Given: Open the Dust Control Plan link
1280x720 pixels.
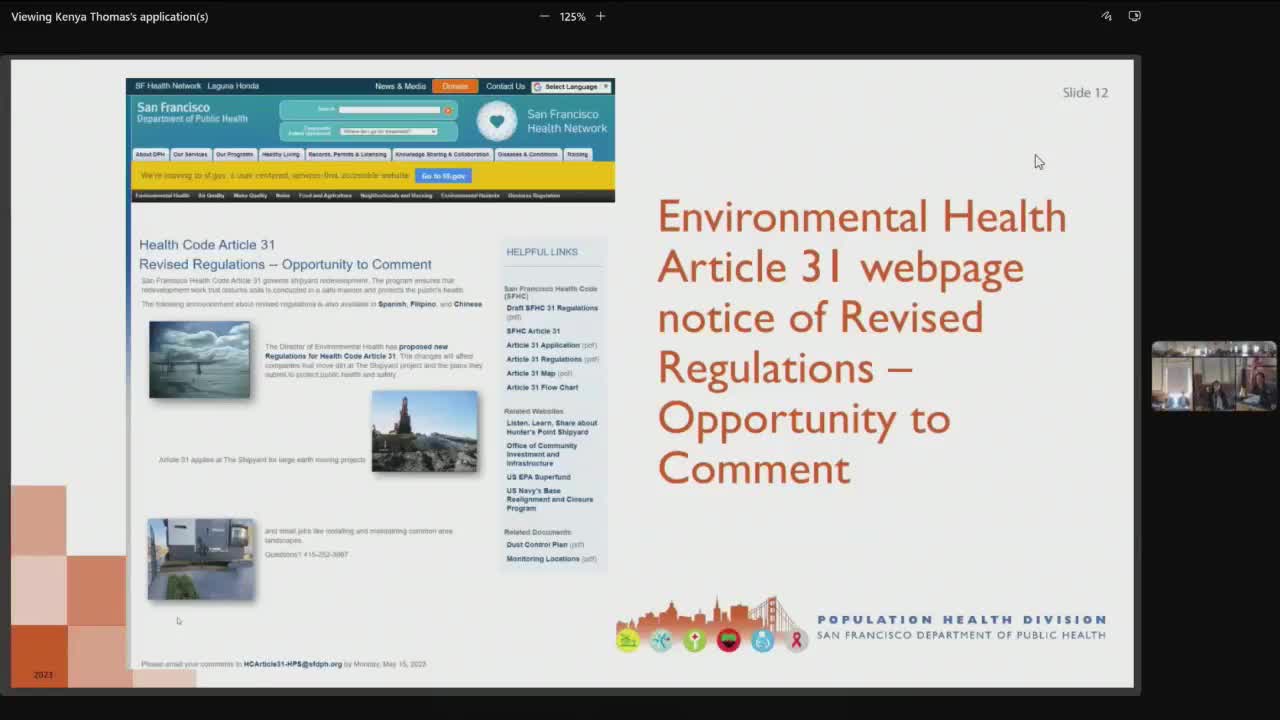Looking at the screenshot, I should (x=537, y=545).
